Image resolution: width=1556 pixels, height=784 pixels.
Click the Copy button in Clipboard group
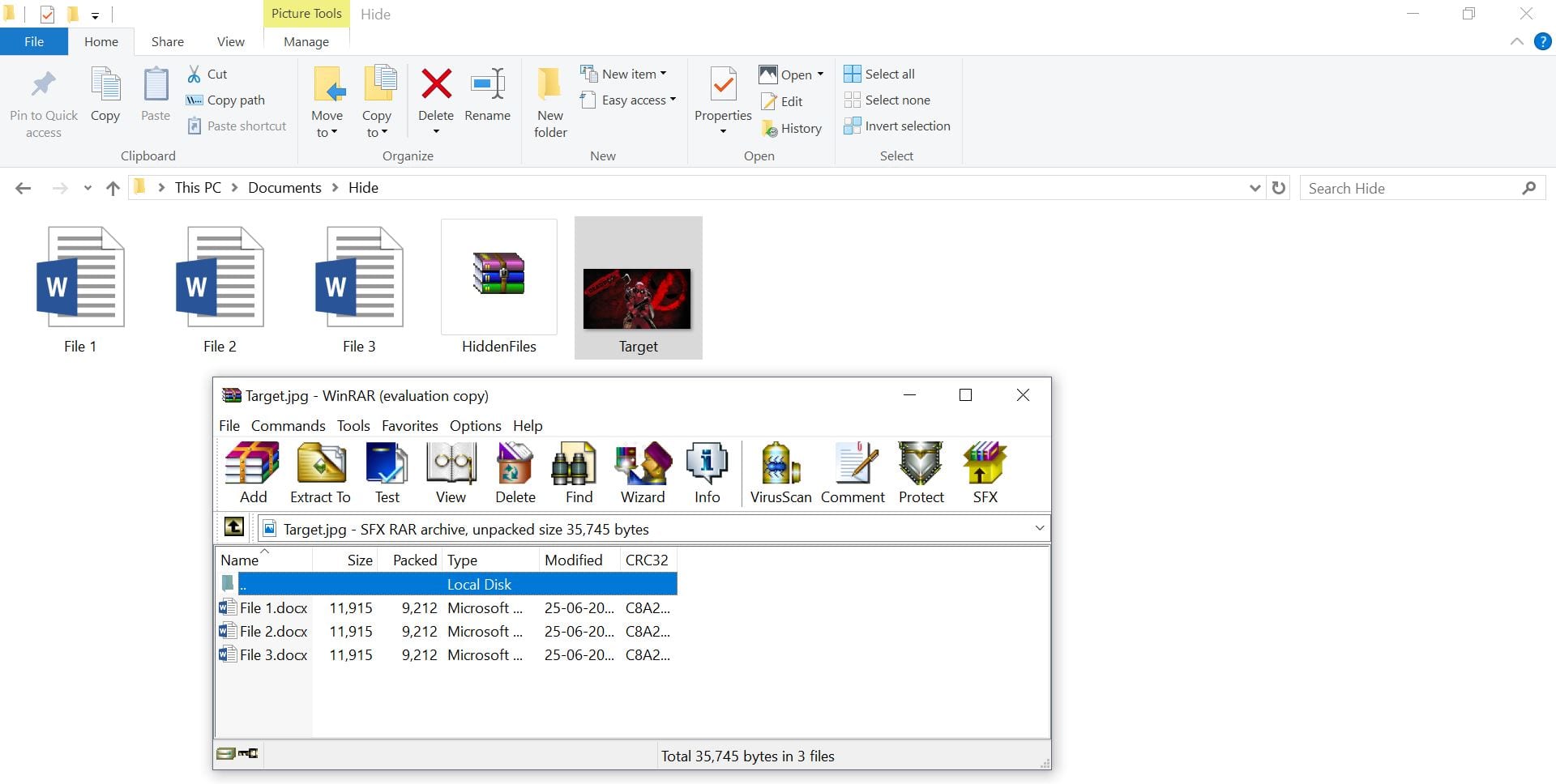coord(105,96)
